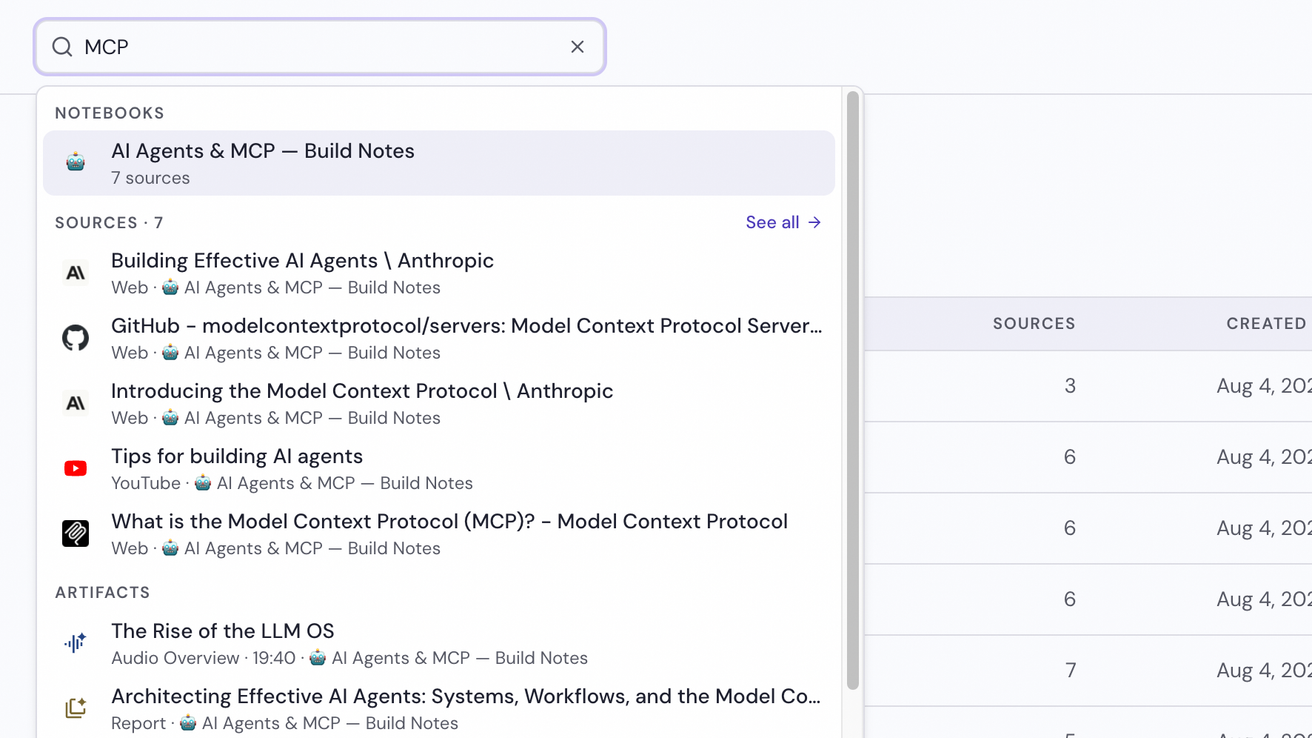Screen dimensions: 1312x738
Task: Click the SOURCES · 7 section heading
Action: point(109,222)
